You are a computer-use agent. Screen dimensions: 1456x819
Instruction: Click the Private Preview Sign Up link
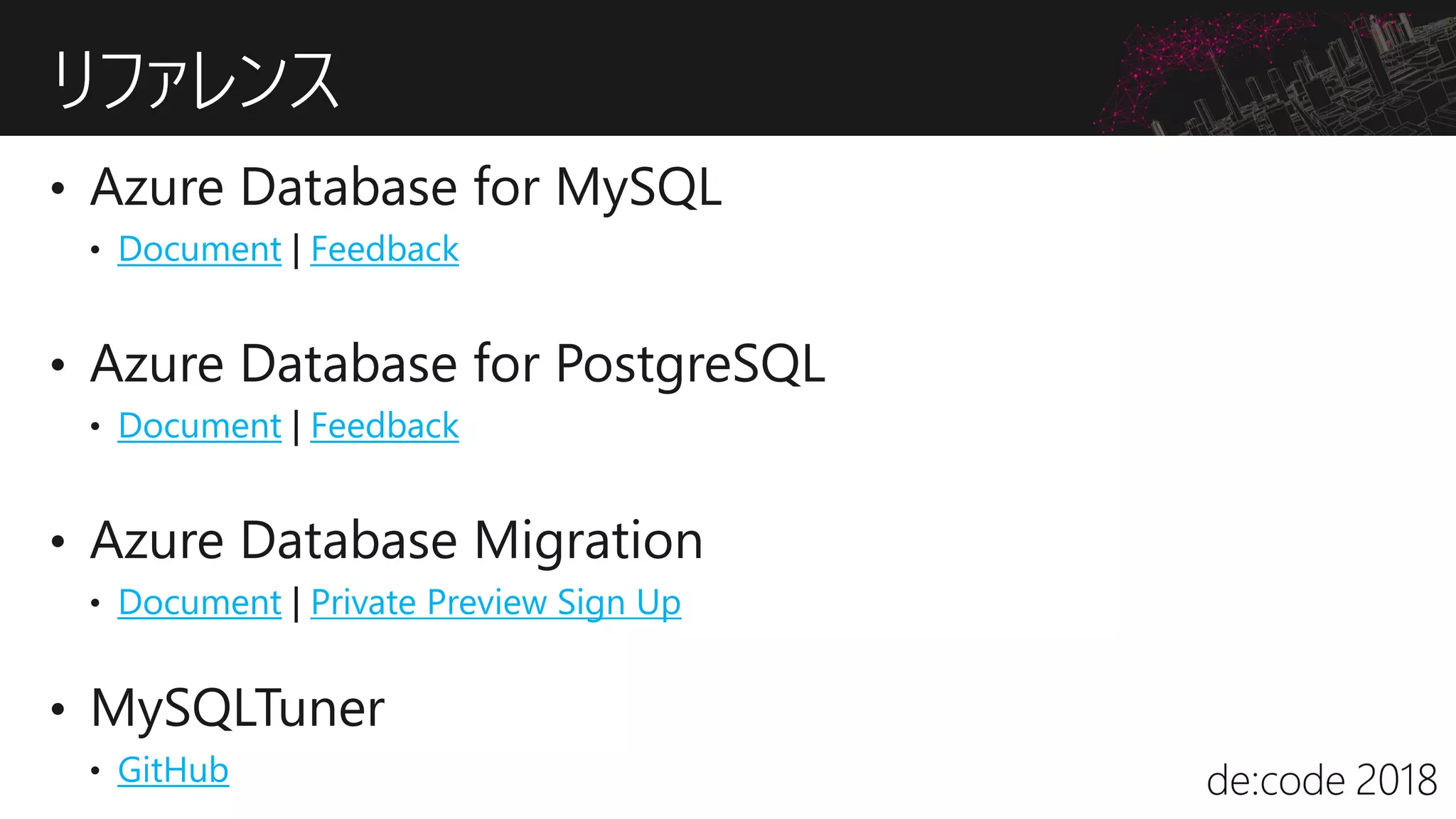[496, 604]
